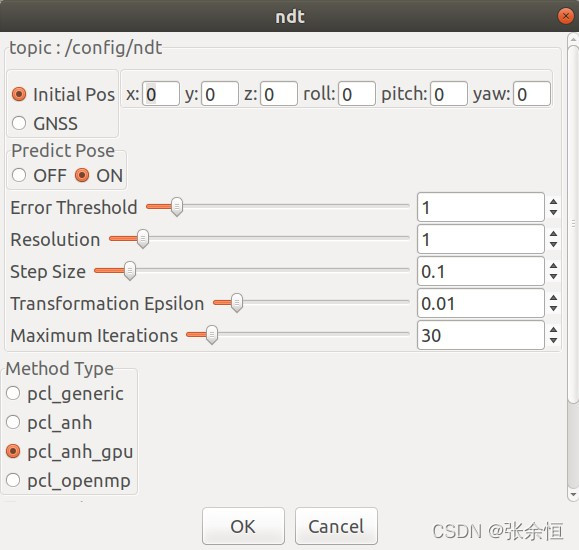Decrease Step Size with down arrow
This screenshot has width=579, height=550.
553,277
